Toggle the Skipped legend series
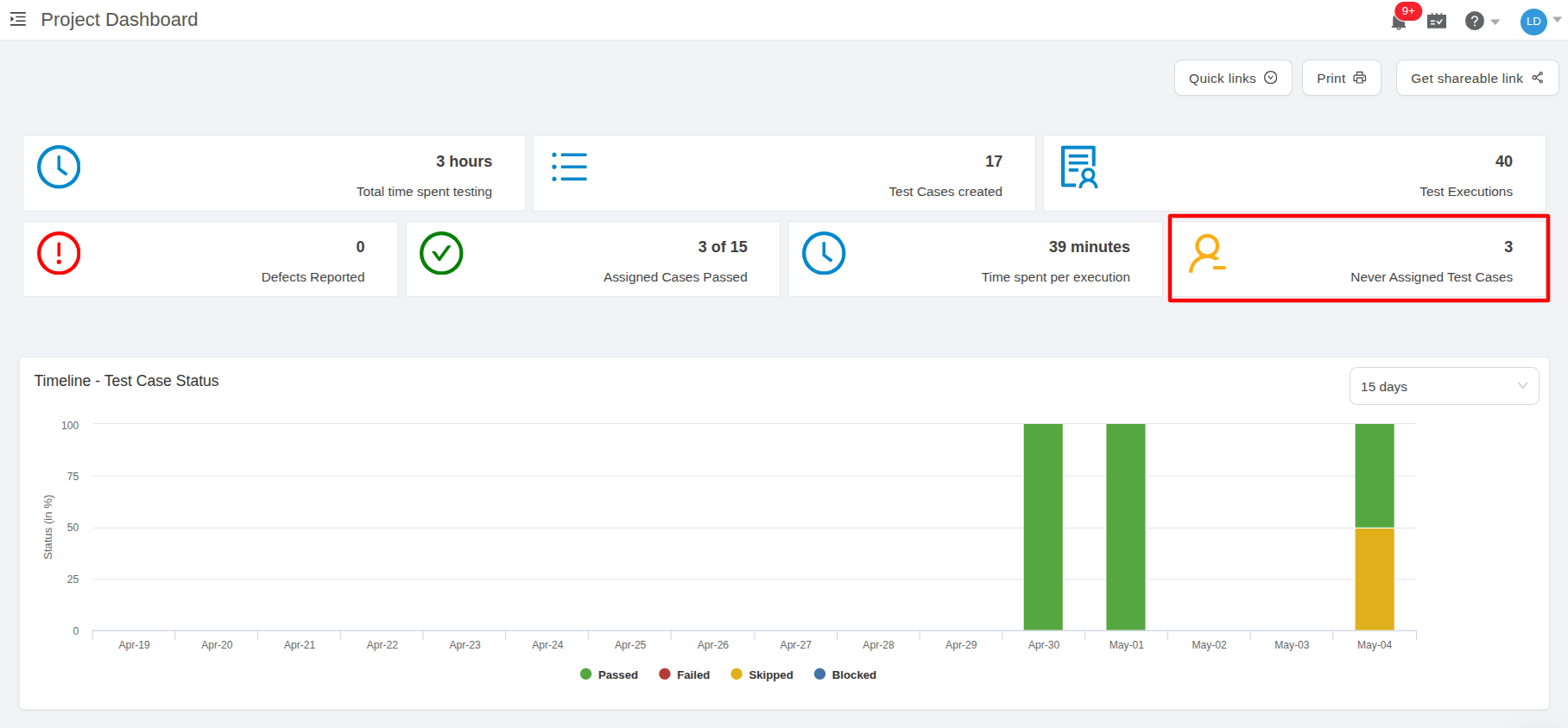 762,674
